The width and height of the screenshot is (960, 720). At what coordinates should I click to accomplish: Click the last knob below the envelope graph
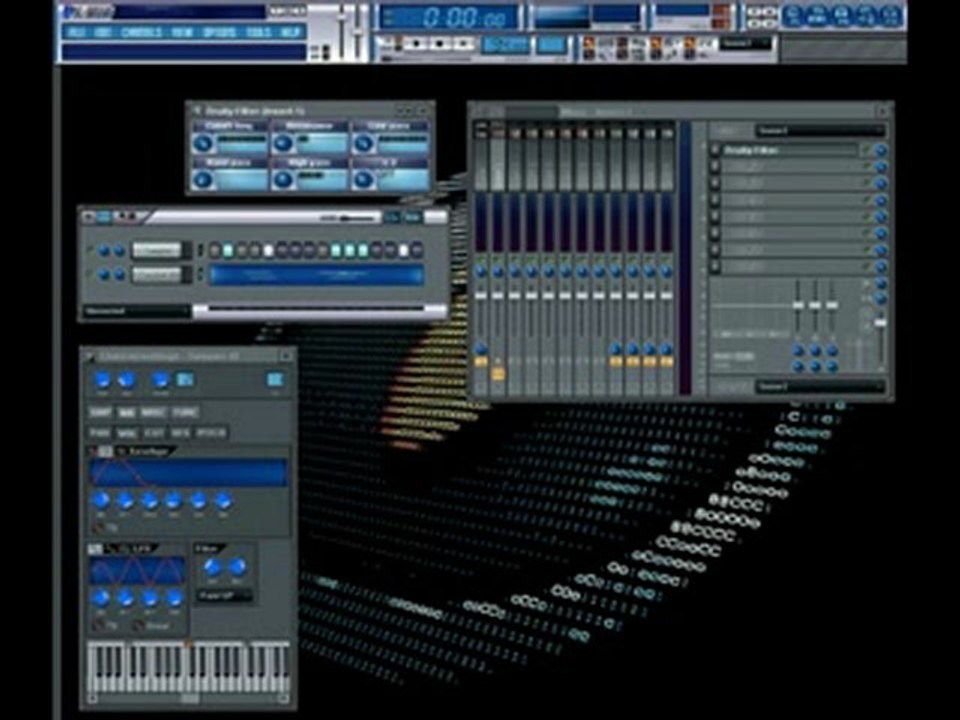[x=222, y=500]
